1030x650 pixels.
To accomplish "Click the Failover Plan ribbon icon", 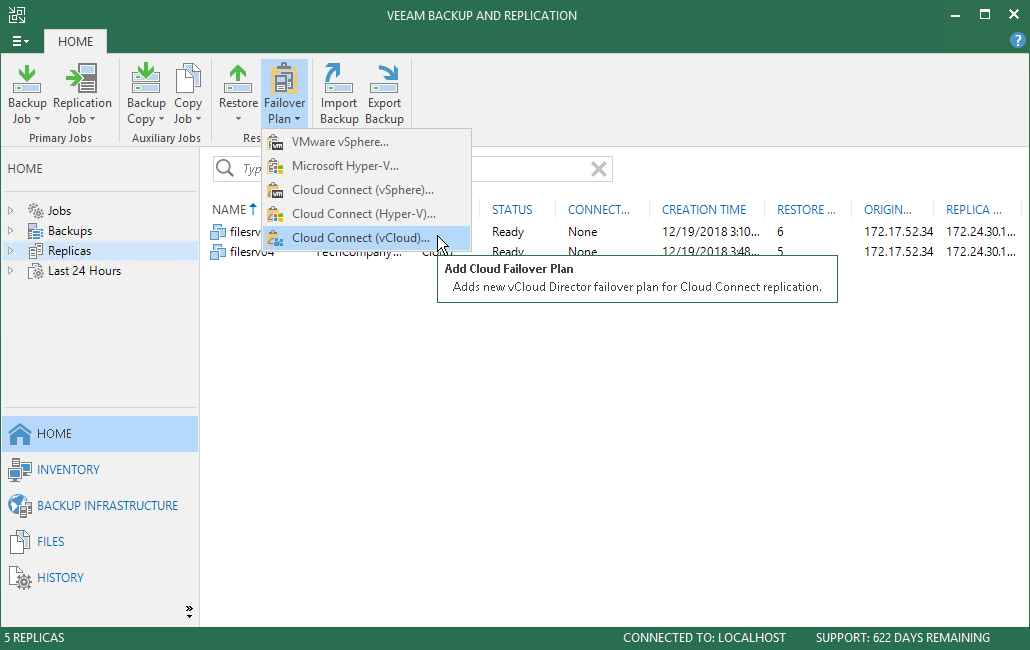I will click(x=284, y=79).
